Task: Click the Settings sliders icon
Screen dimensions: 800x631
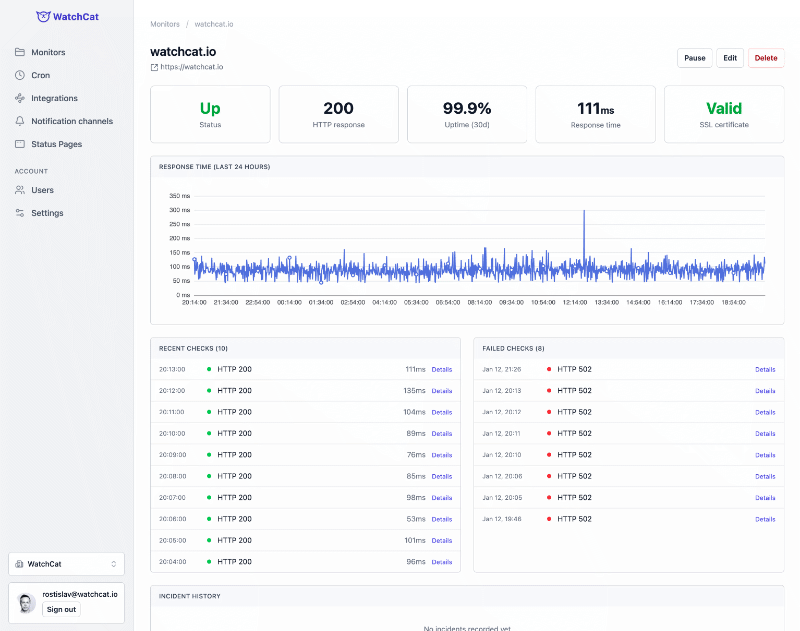Action: click(x=21, y=213)
